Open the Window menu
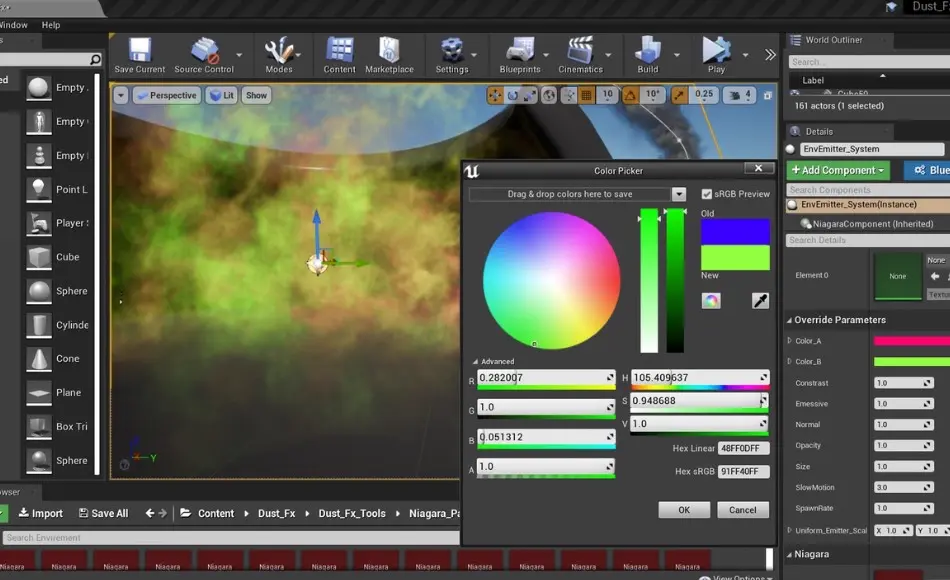This screenshot has width=950, height=580. [12, 24]
